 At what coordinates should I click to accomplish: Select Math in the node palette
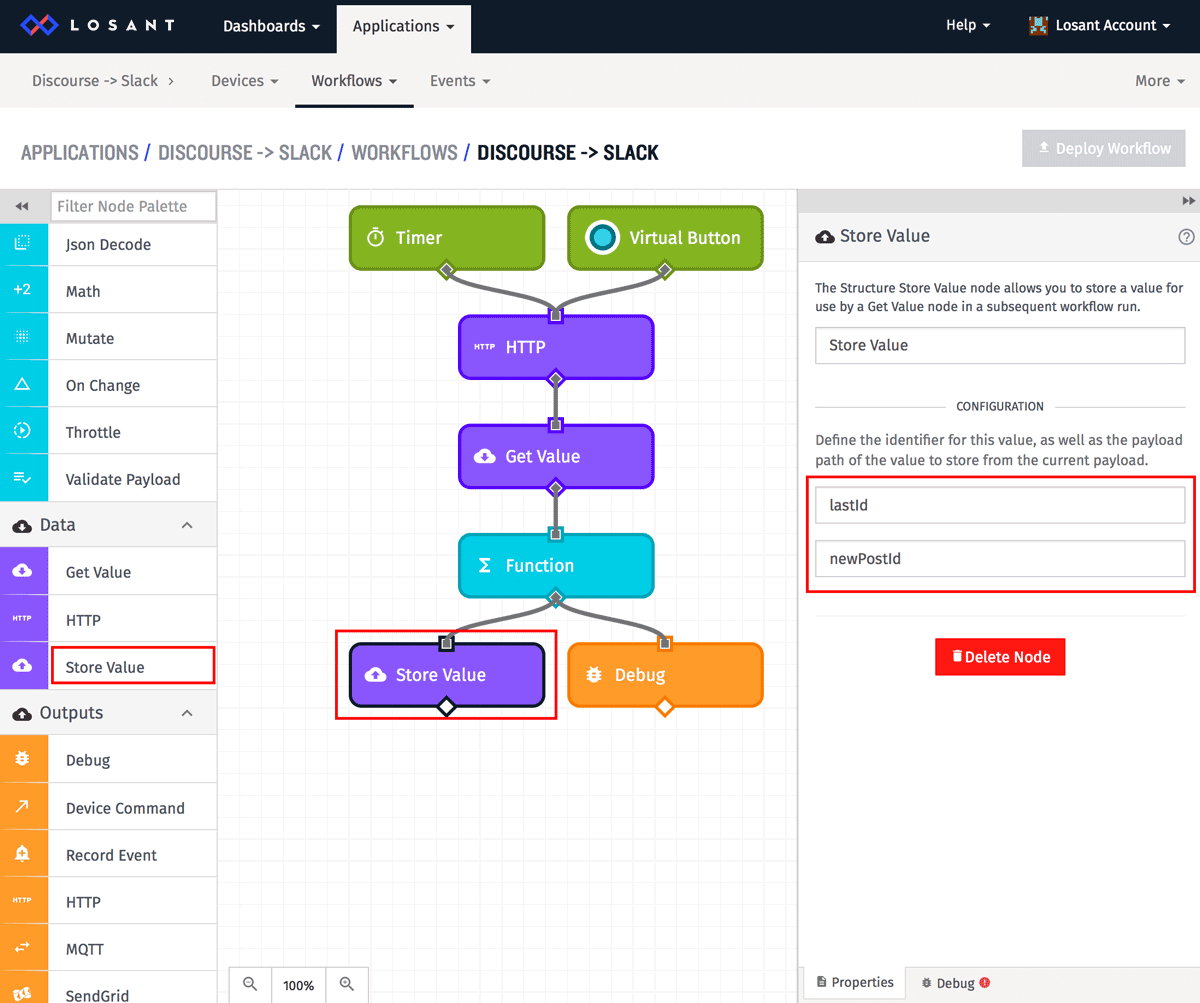(108, 290)
